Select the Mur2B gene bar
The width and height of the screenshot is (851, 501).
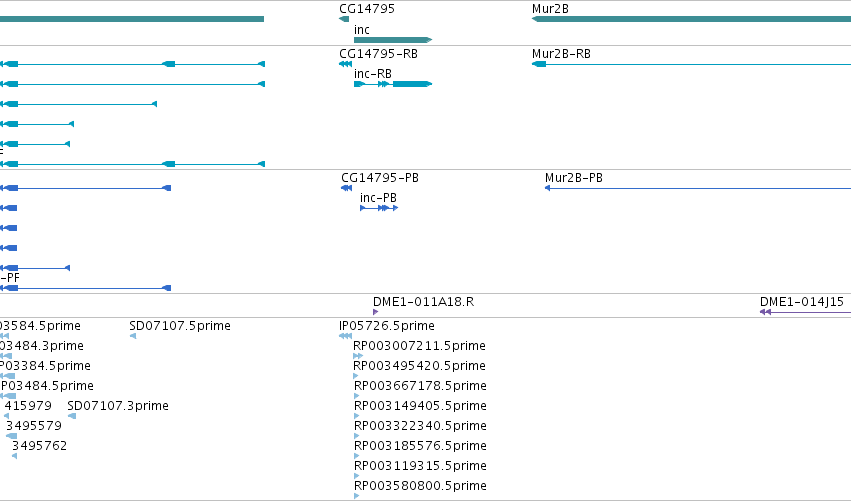click(x=691, y=19)
